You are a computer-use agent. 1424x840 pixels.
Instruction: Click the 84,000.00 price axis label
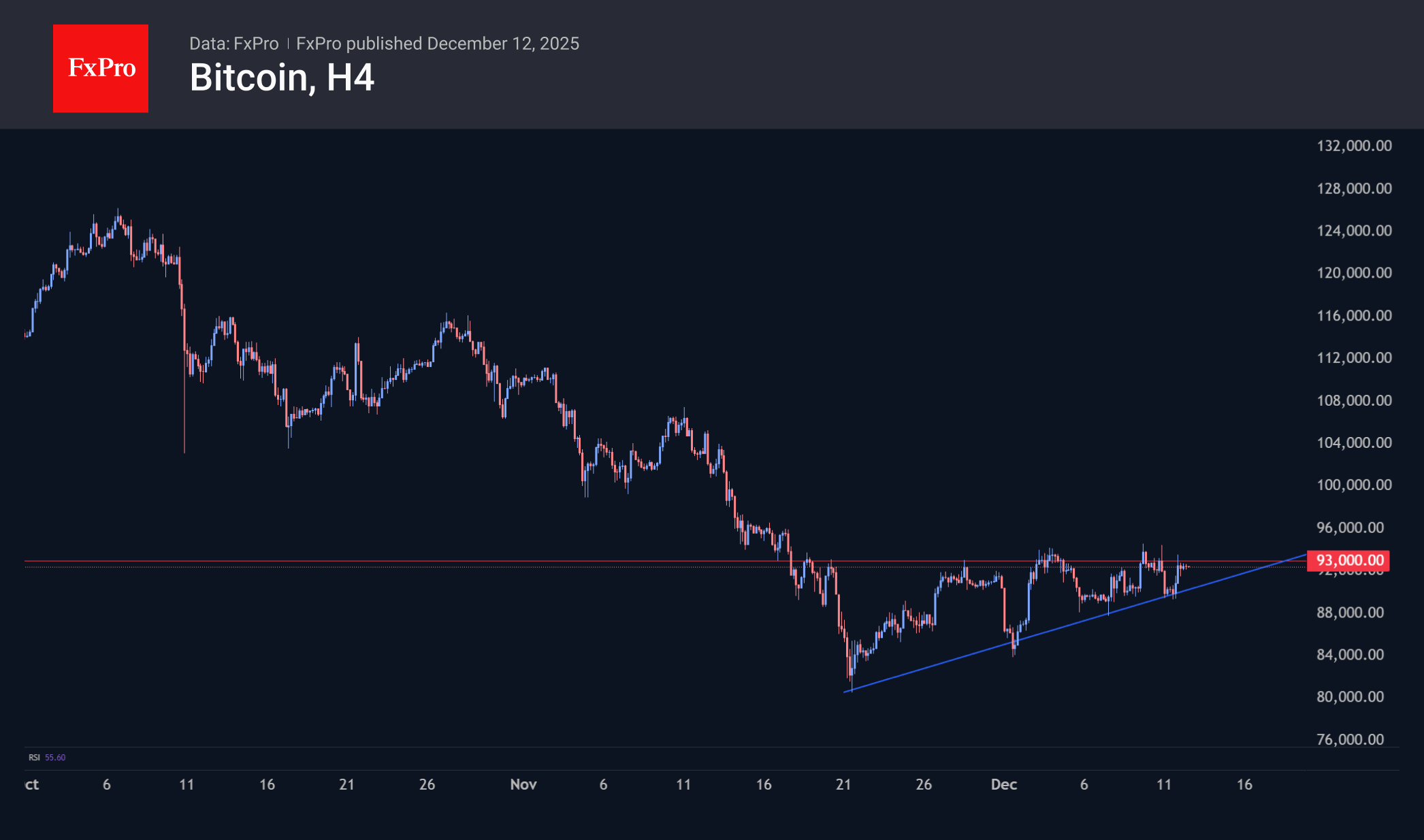coord(1350,654)
